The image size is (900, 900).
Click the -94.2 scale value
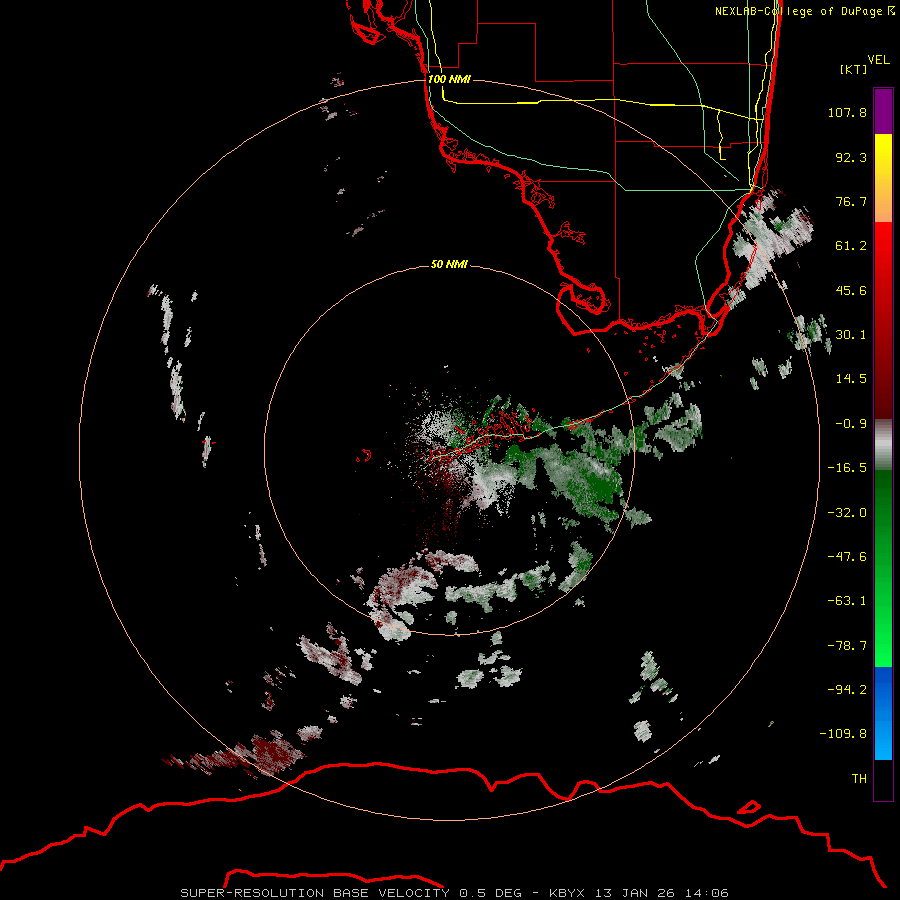point(847,689)
